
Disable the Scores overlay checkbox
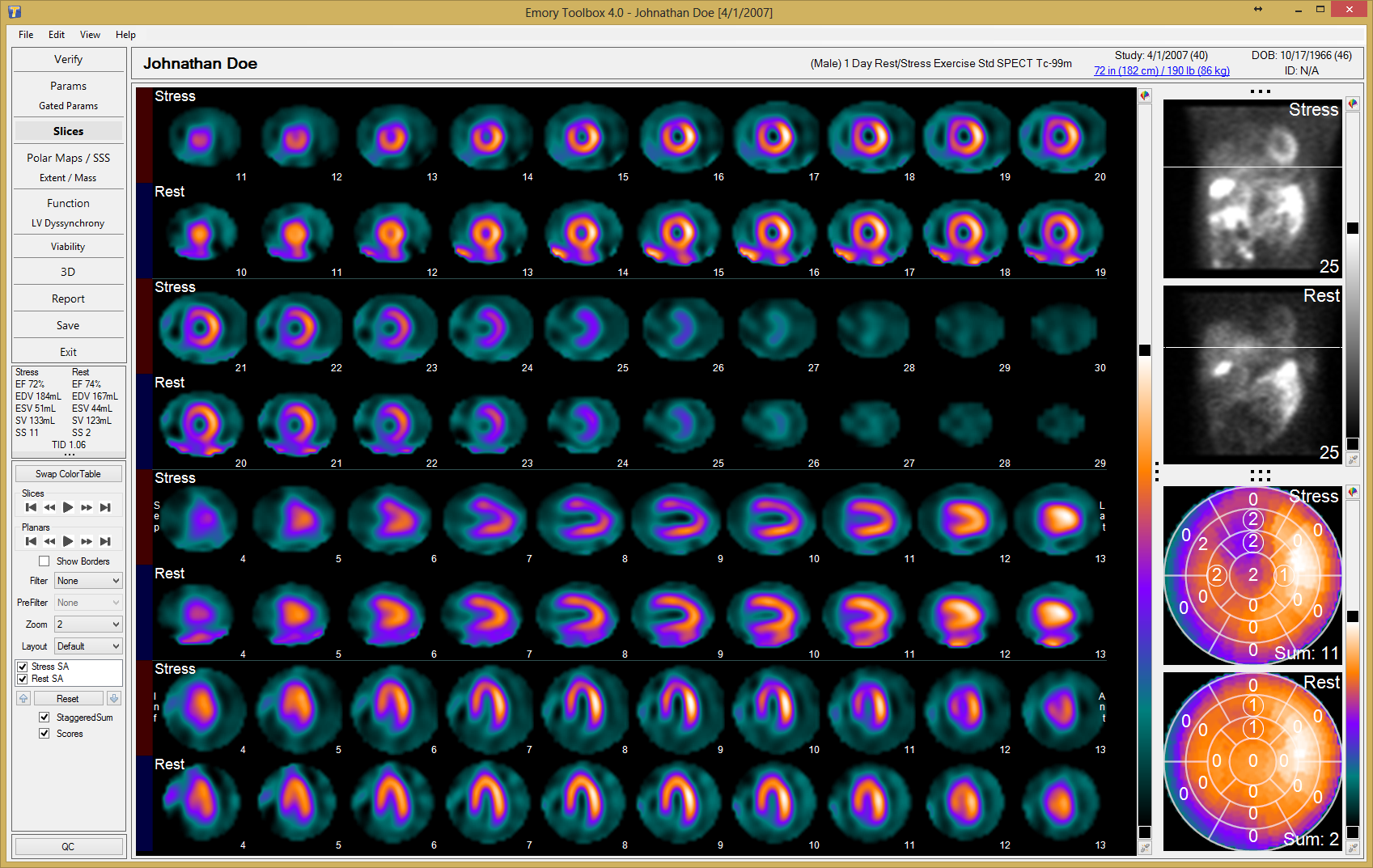click(x=44, y=733)
